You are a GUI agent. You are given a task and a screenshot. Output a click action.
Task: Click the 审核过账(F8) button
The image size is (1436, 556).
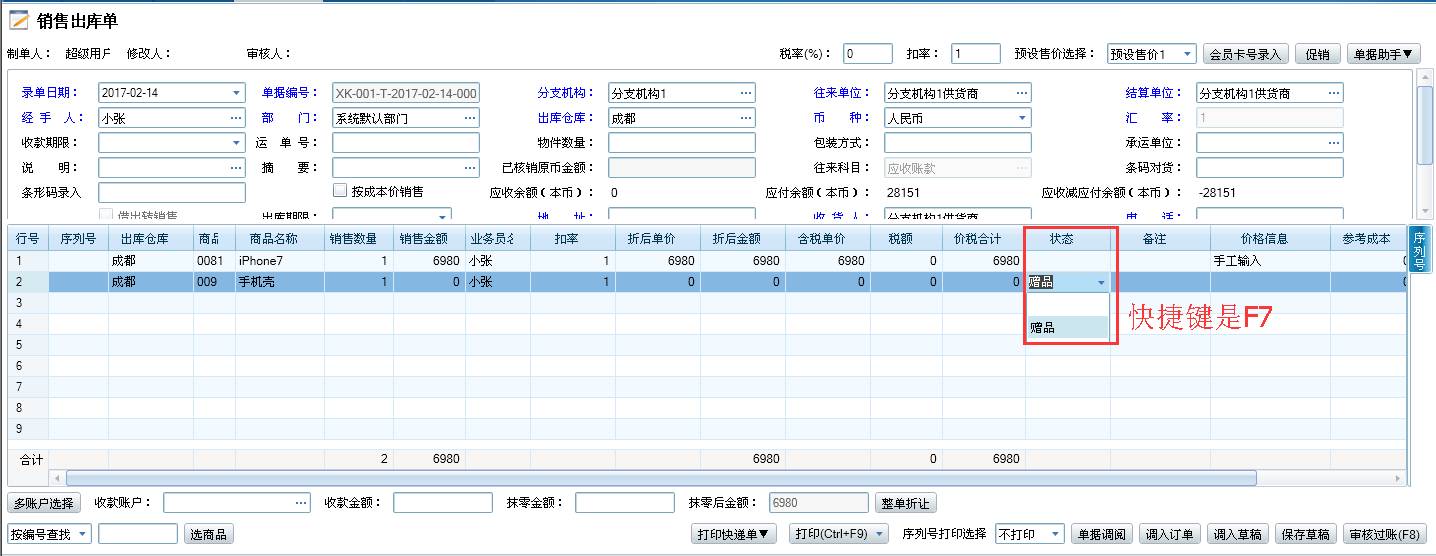coord(1383,534)
